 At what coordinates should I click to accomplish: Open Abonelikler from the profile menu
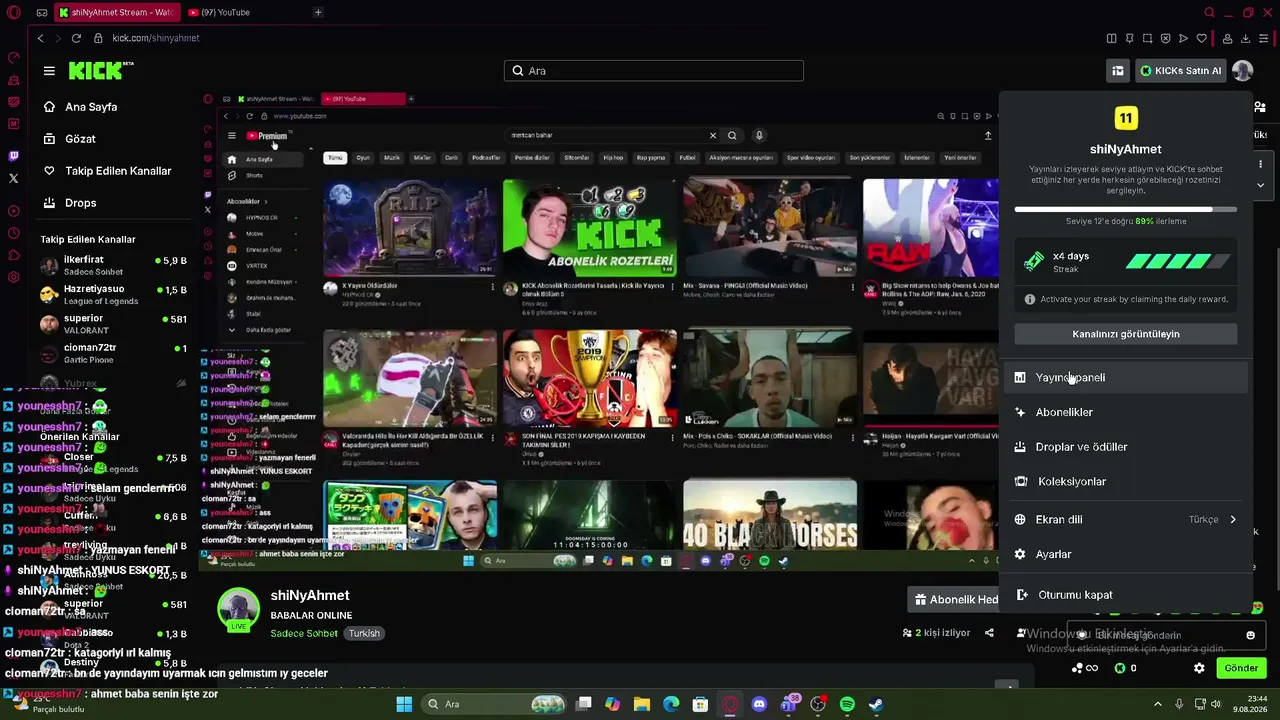tap(1126, 412)
